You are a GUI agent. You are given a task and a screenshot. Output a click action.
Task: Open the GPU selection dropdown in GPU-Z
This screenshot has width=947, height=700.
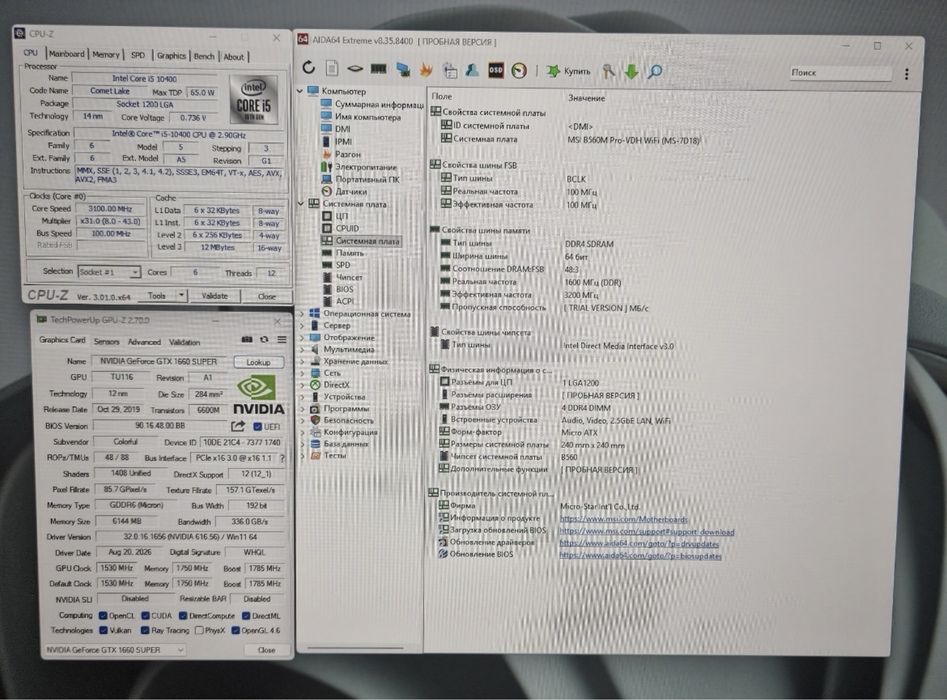[115, 650]
